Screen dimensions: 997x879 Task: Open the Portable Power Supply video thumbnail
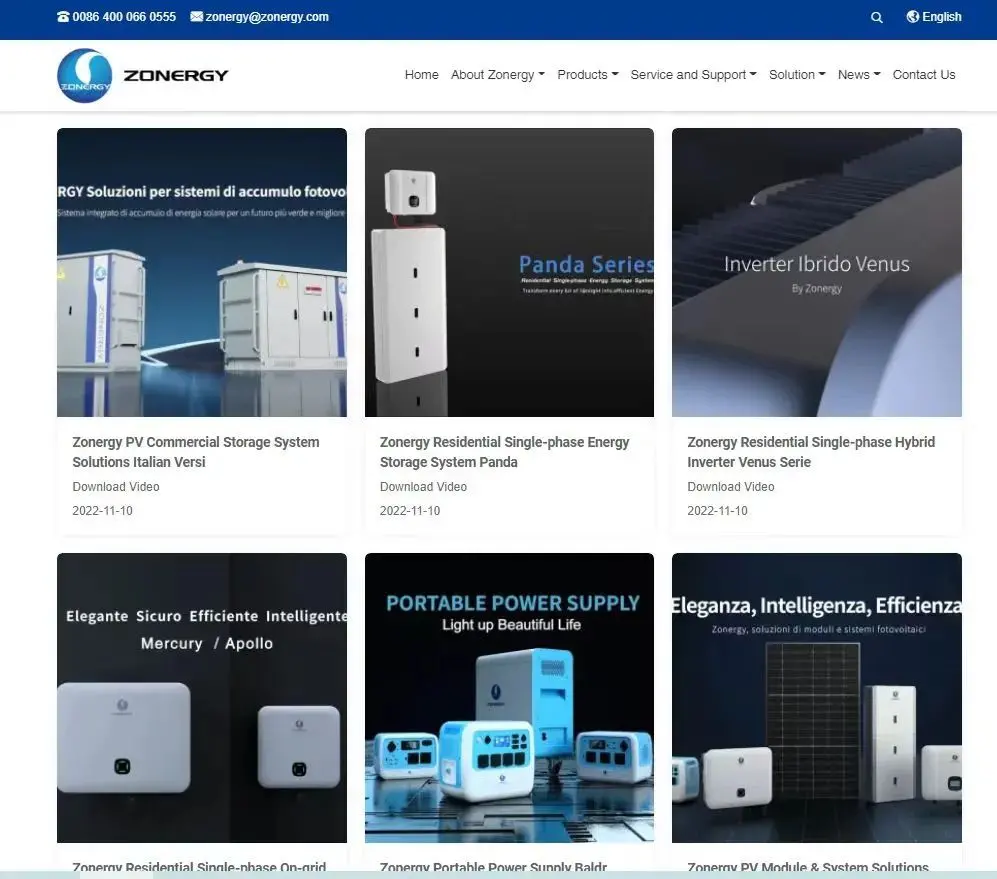click(509, 698)
